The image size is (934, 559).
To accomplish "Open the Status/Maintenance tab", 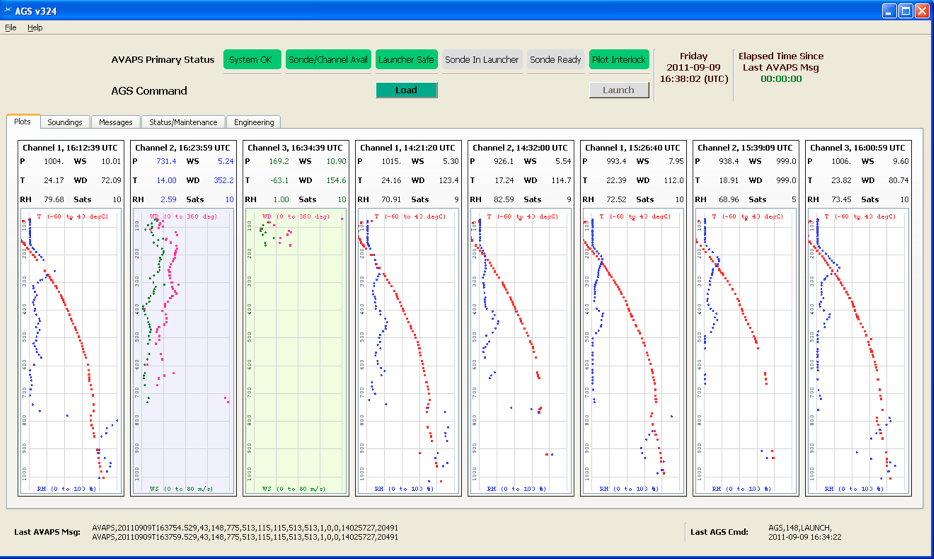I will tap(183, 122).
